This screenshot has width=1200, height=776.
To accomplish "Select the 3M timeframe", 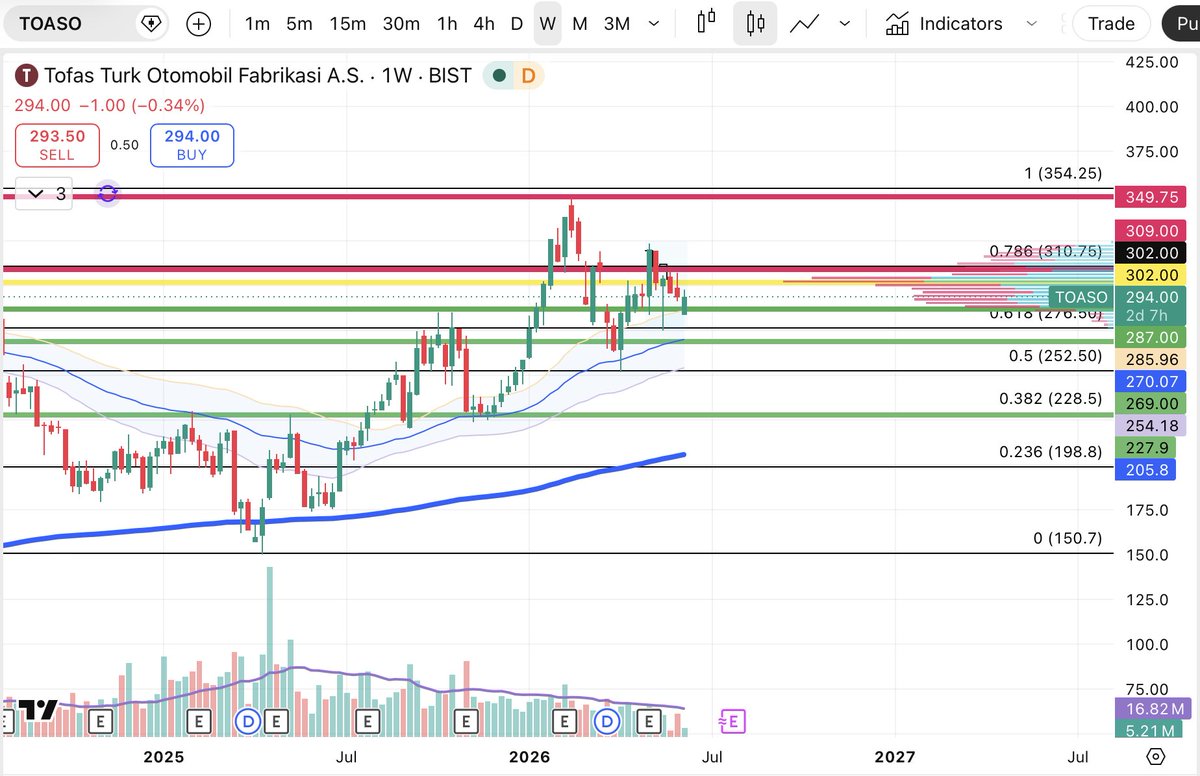I will click(x=617, y=24).
